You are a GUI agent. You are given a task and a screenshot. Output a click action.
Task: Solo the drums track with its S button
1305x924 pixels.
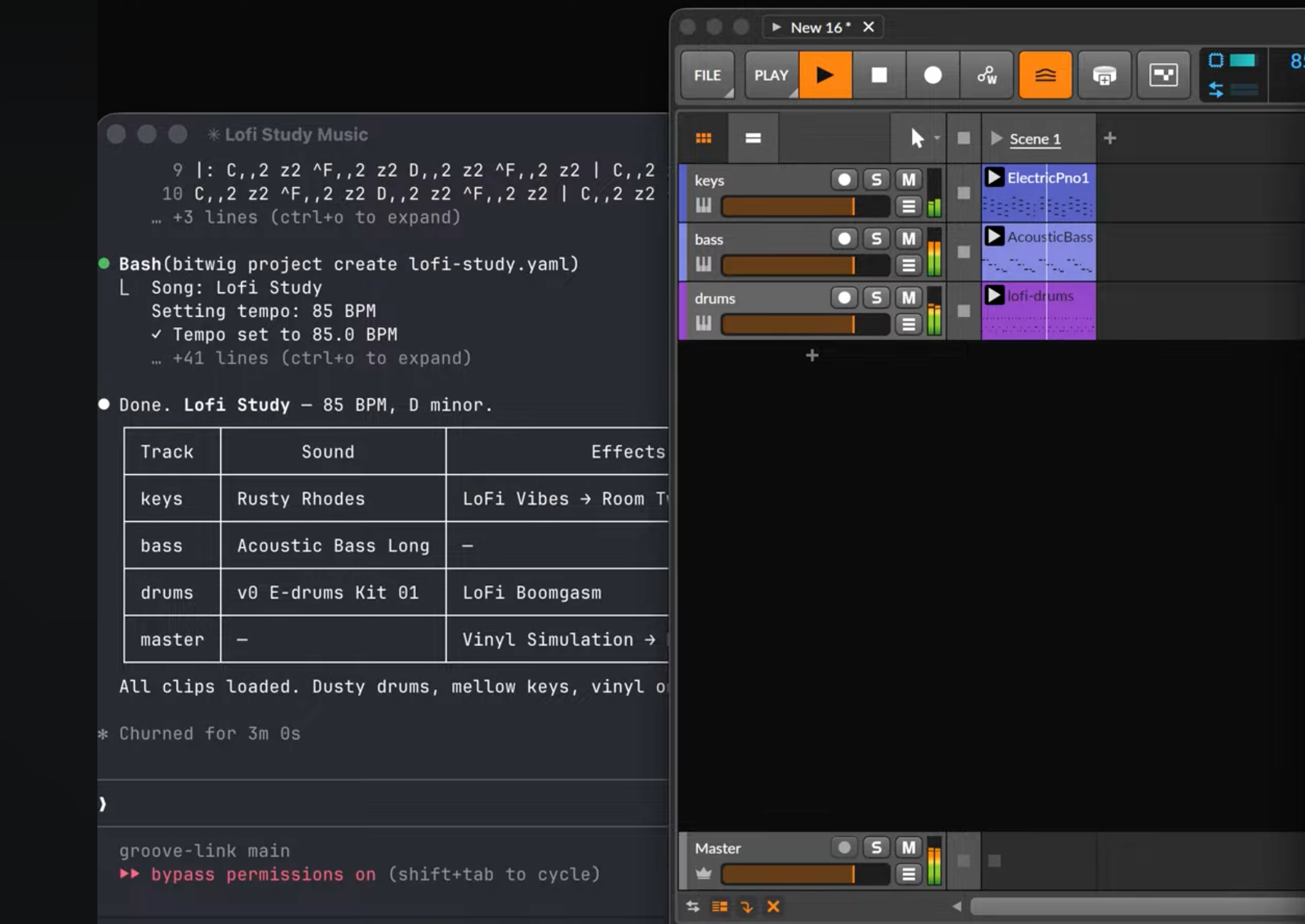(x=876, y=297)
